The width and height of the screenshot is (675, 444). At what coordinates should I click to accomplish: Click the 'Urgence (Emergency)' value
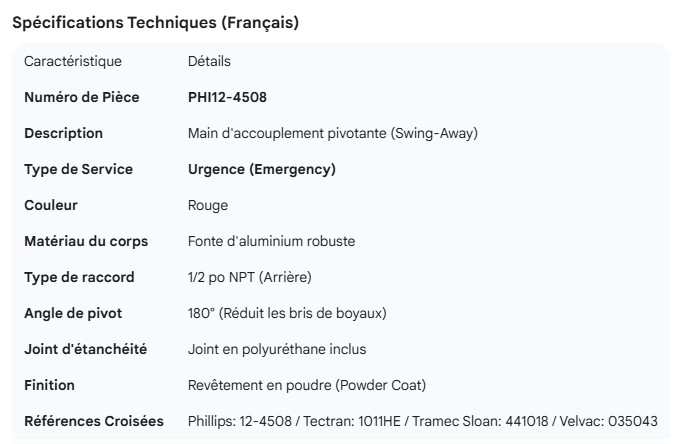[262, 169]
